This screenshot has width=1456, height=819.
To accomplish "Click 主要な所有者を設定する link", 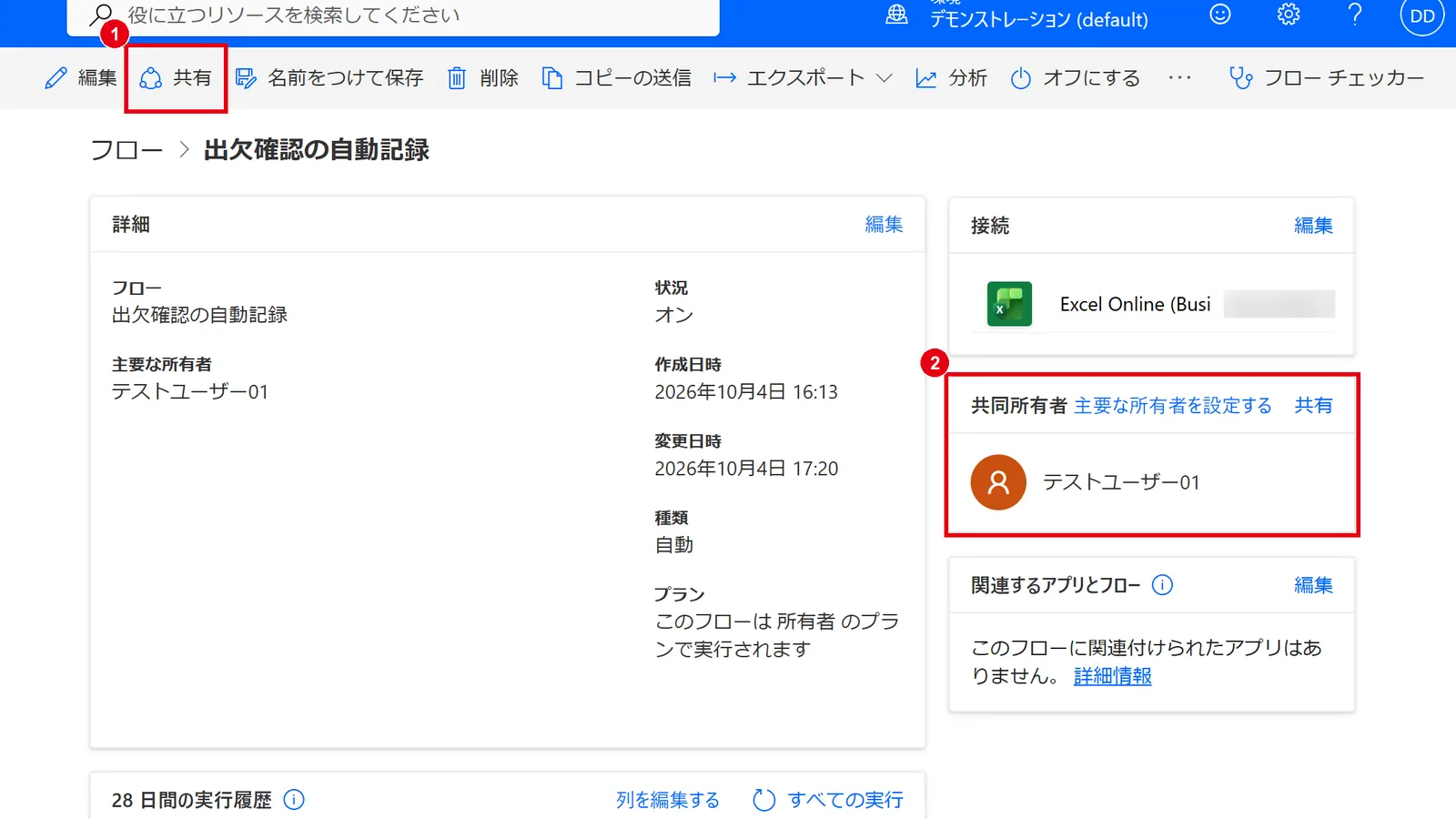I will click(1173, 406).
